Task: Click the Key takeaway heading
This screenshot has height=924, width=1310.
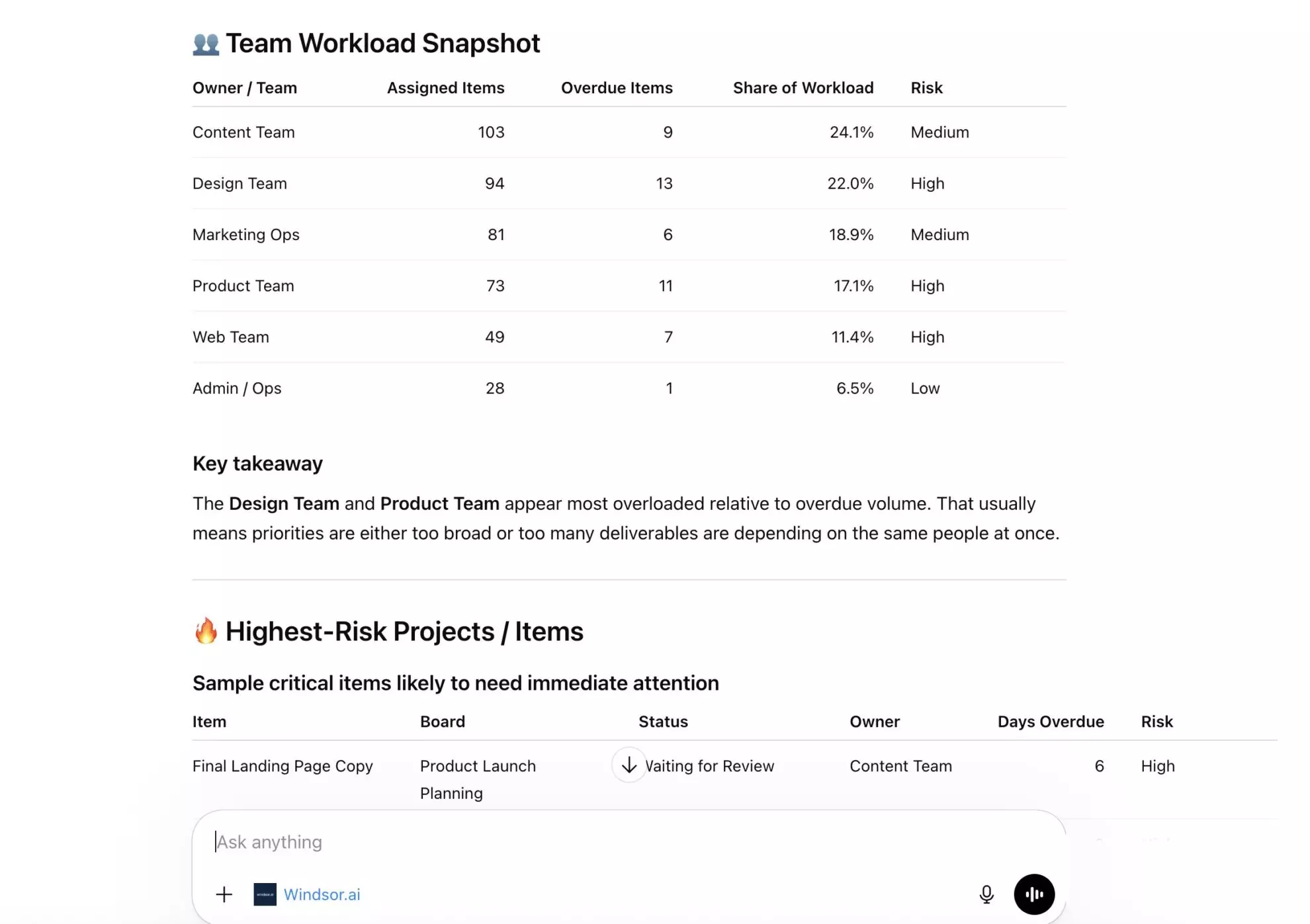Action: pyautogui.click(x=257, y=464)
